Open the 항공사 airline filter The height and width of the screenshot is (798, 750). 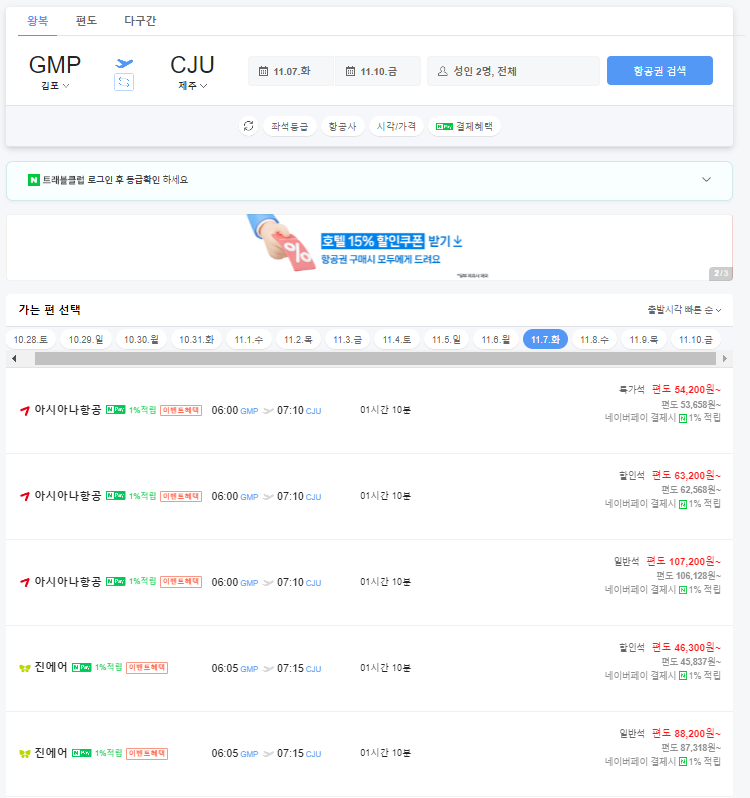pyautogui.click(x=342, y=126)
